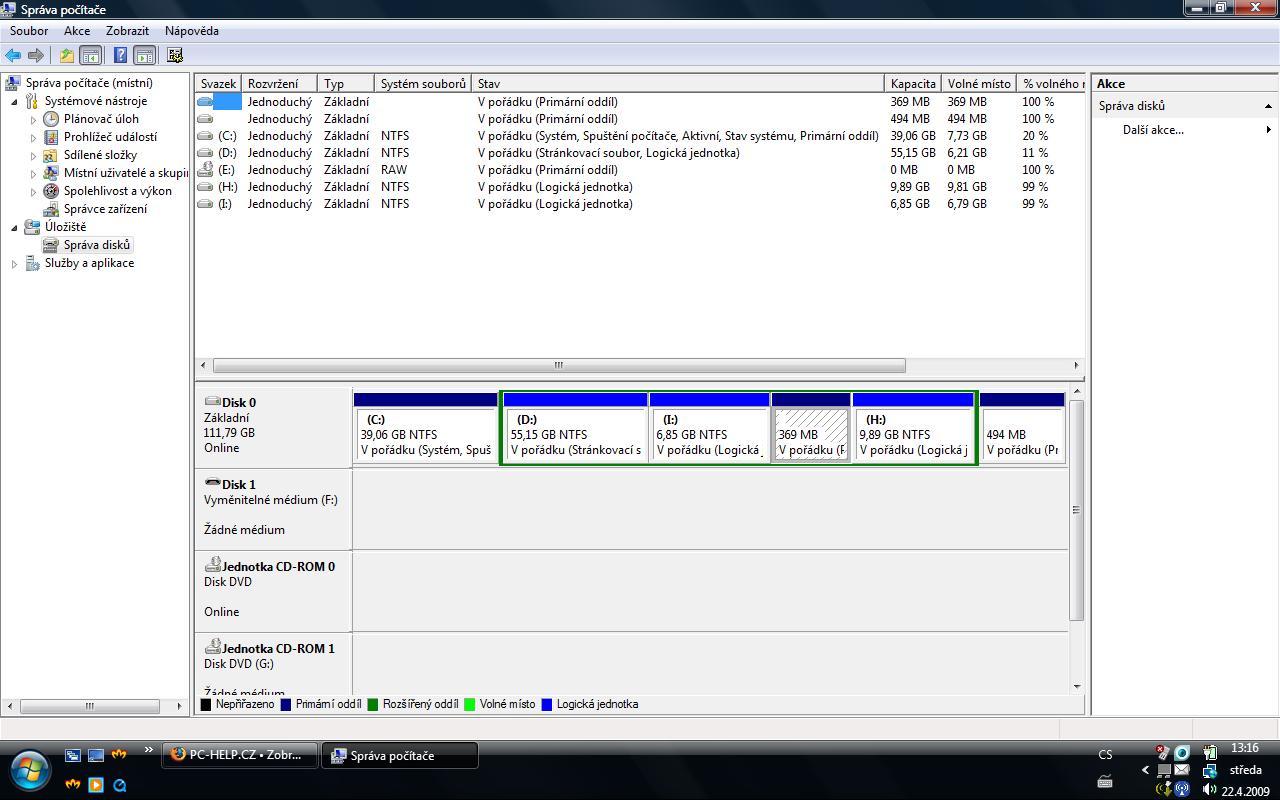Click the Back arrow toolbar icon
Screen dimensions: 1280x800
(13, 56)
